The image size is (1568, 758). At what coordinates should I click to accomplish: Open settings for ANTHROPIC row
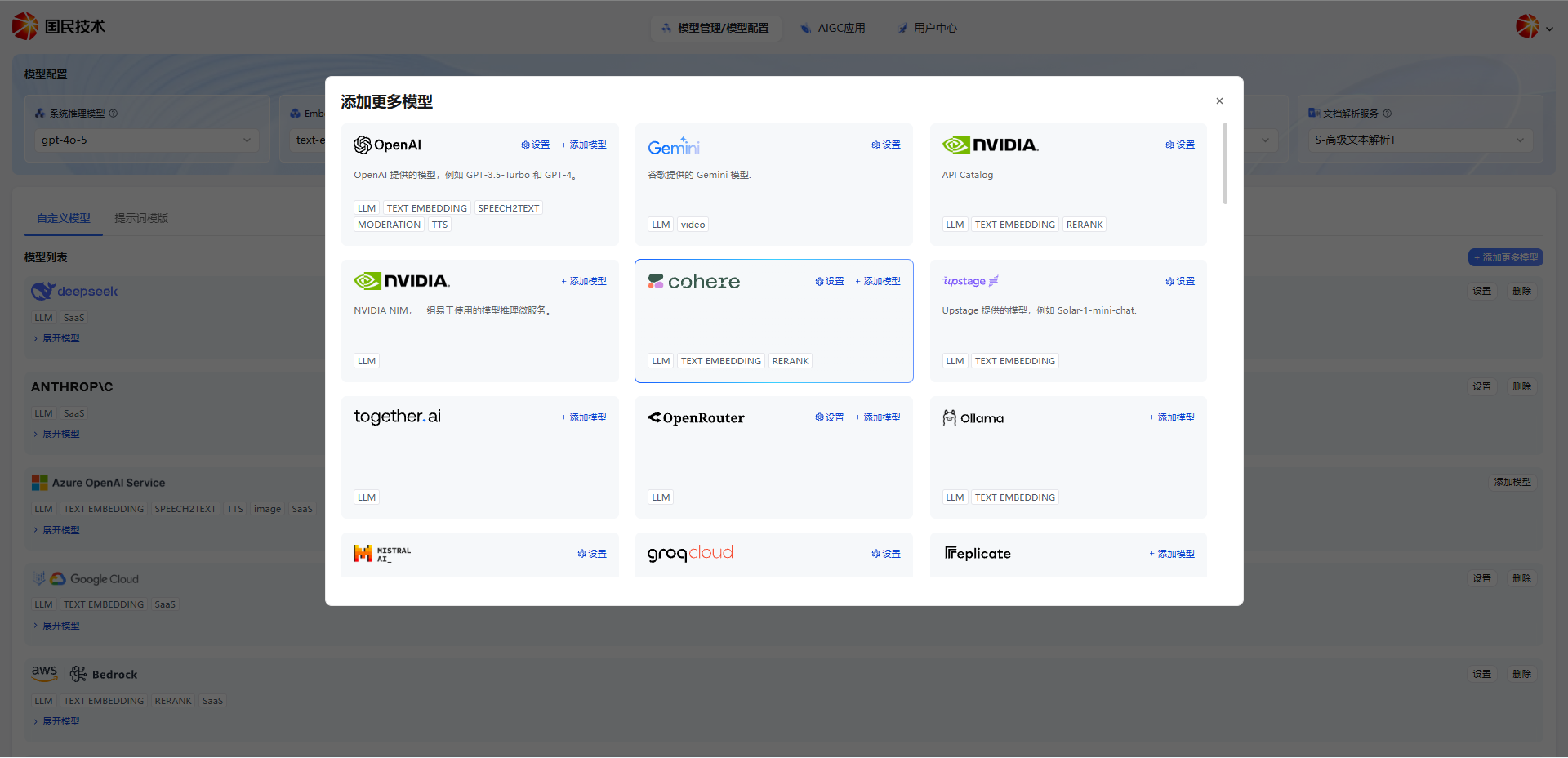click(1482, 386)
